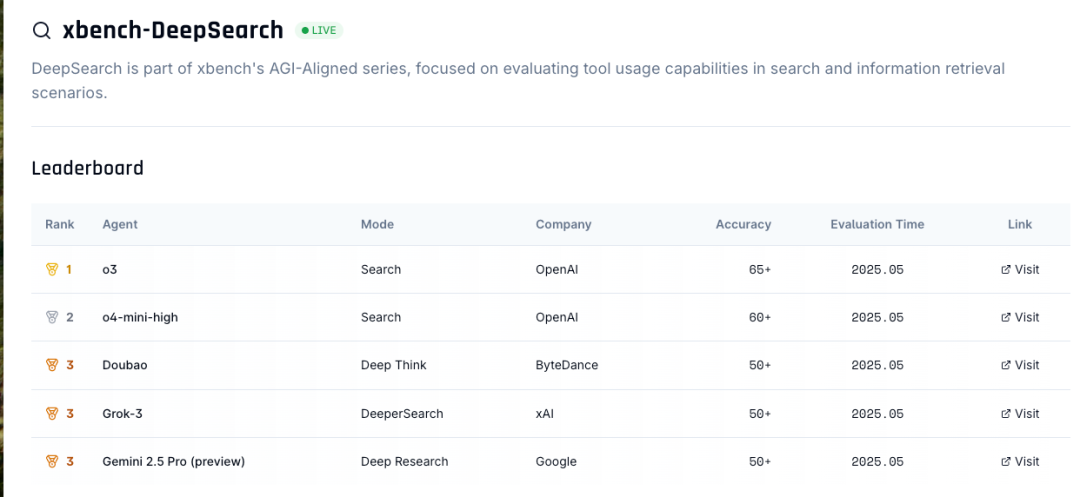Click the search magnifier icon beside xbench-DeepSearch
The height and width of the screenshot is (497, 1080).
(42, 31)
